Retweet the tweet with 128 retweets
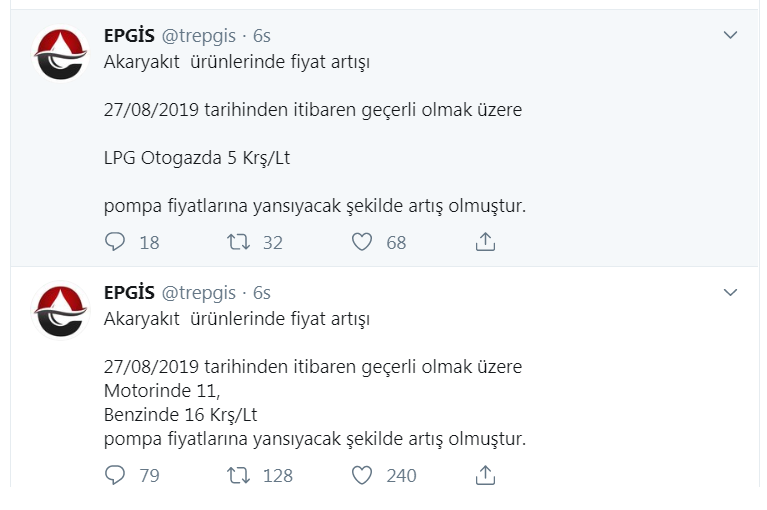 point(238,475)
